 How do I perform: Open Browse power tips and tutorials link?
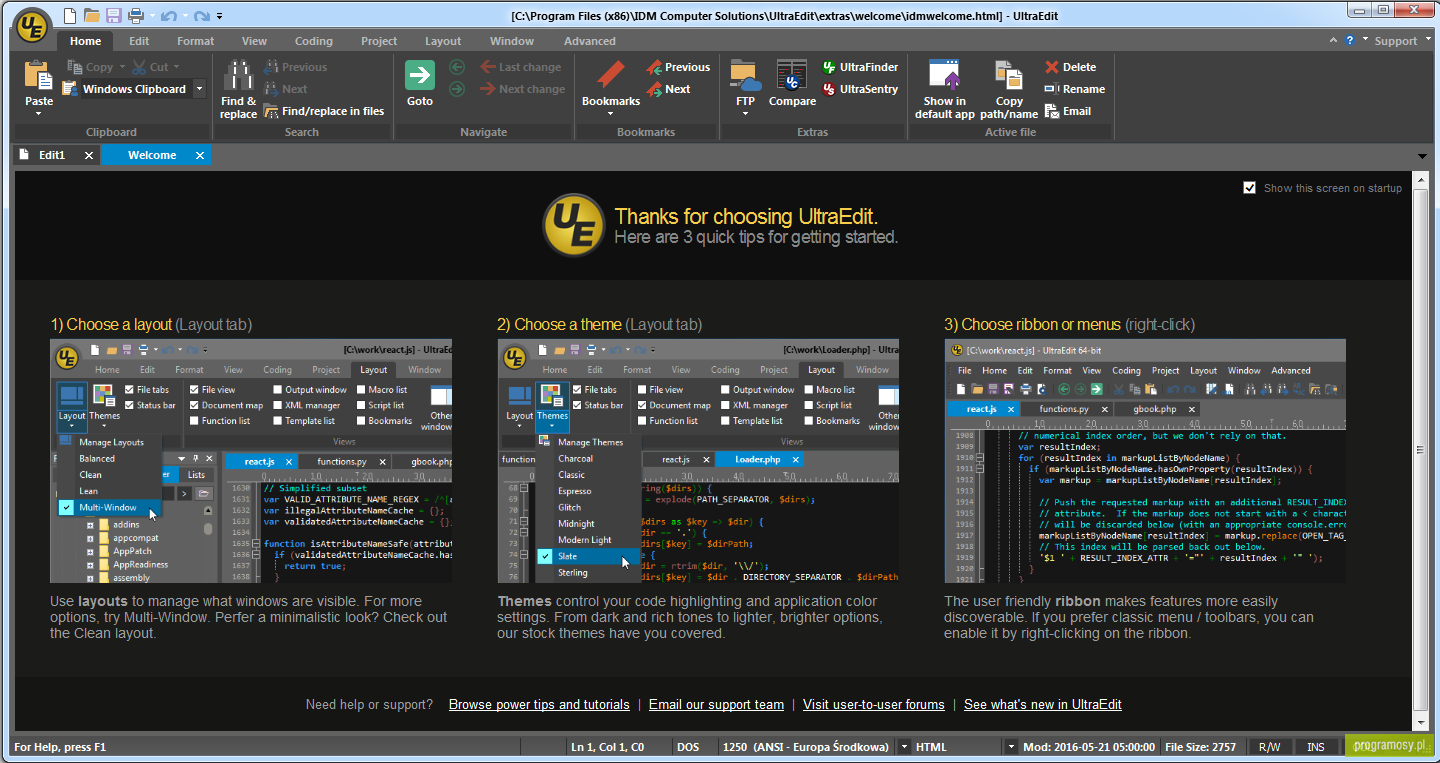(x=539, y=705)
